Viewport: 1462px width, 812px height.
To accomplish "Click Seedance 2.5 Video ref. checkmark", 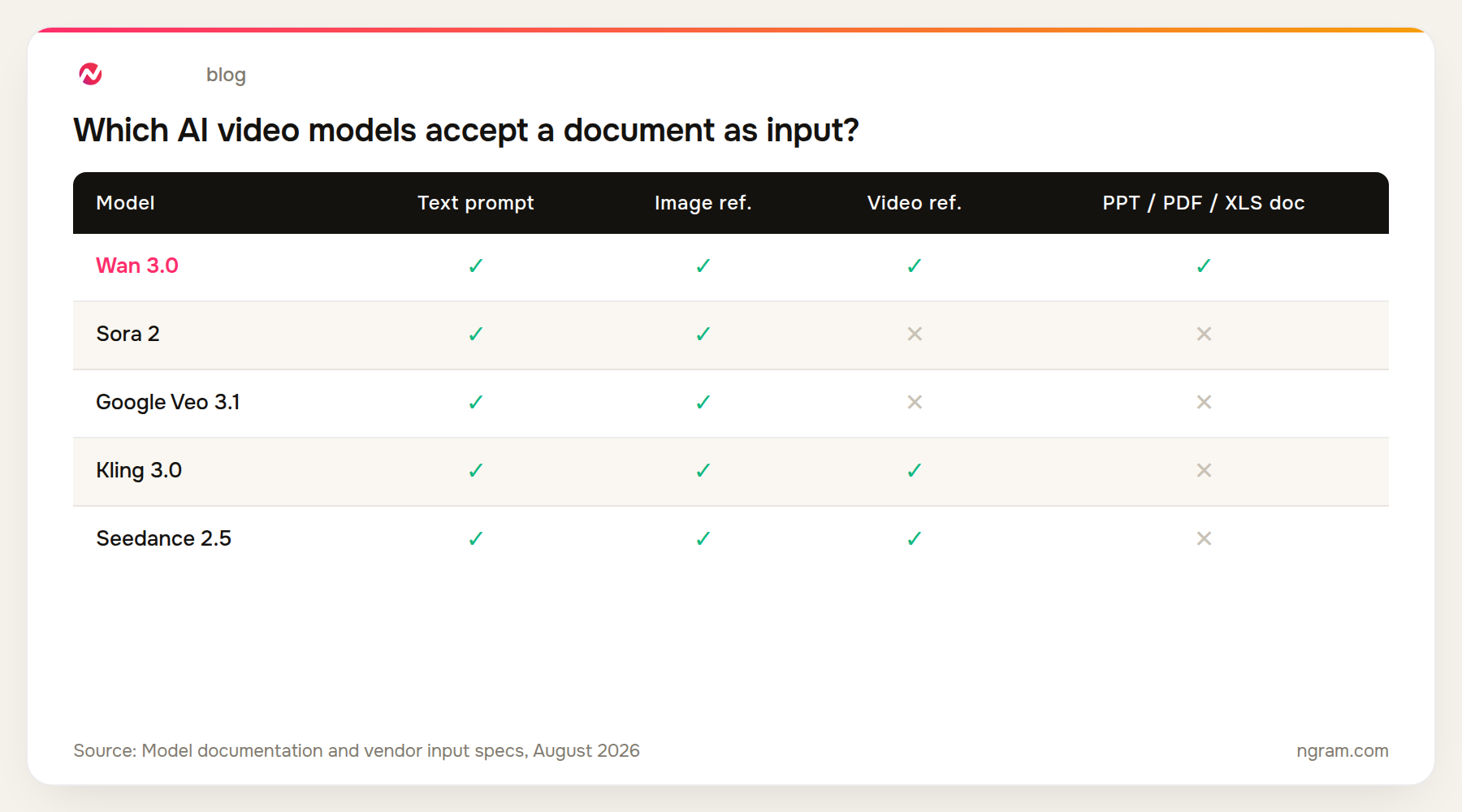I will (915, 538).
